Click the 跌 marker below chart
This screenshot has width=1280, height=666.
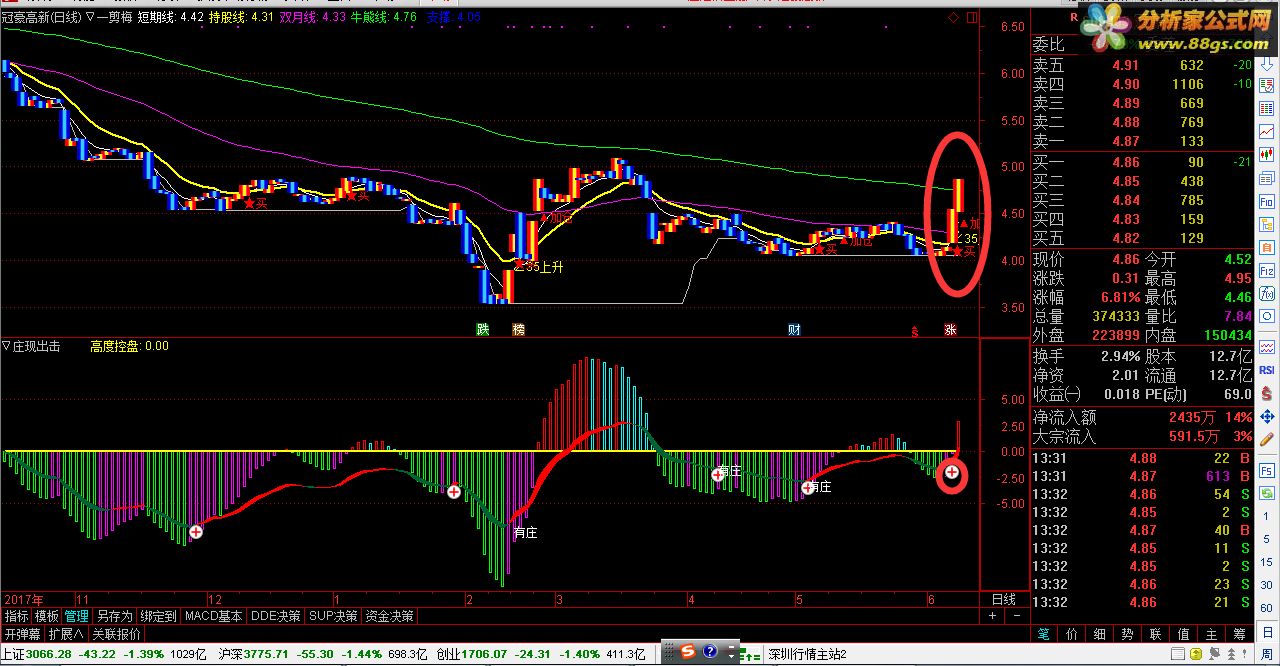click(x=483, y=329)
